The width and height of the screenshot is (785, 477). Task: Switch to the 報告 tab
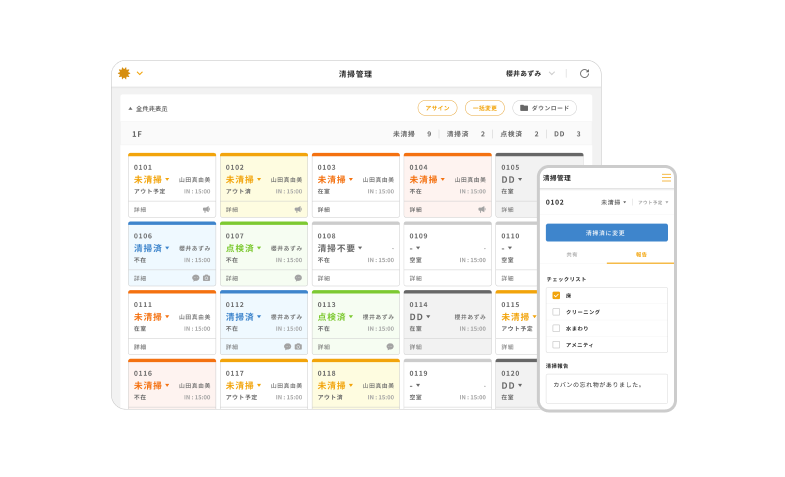pyautogui.click(x=641, y=255)
